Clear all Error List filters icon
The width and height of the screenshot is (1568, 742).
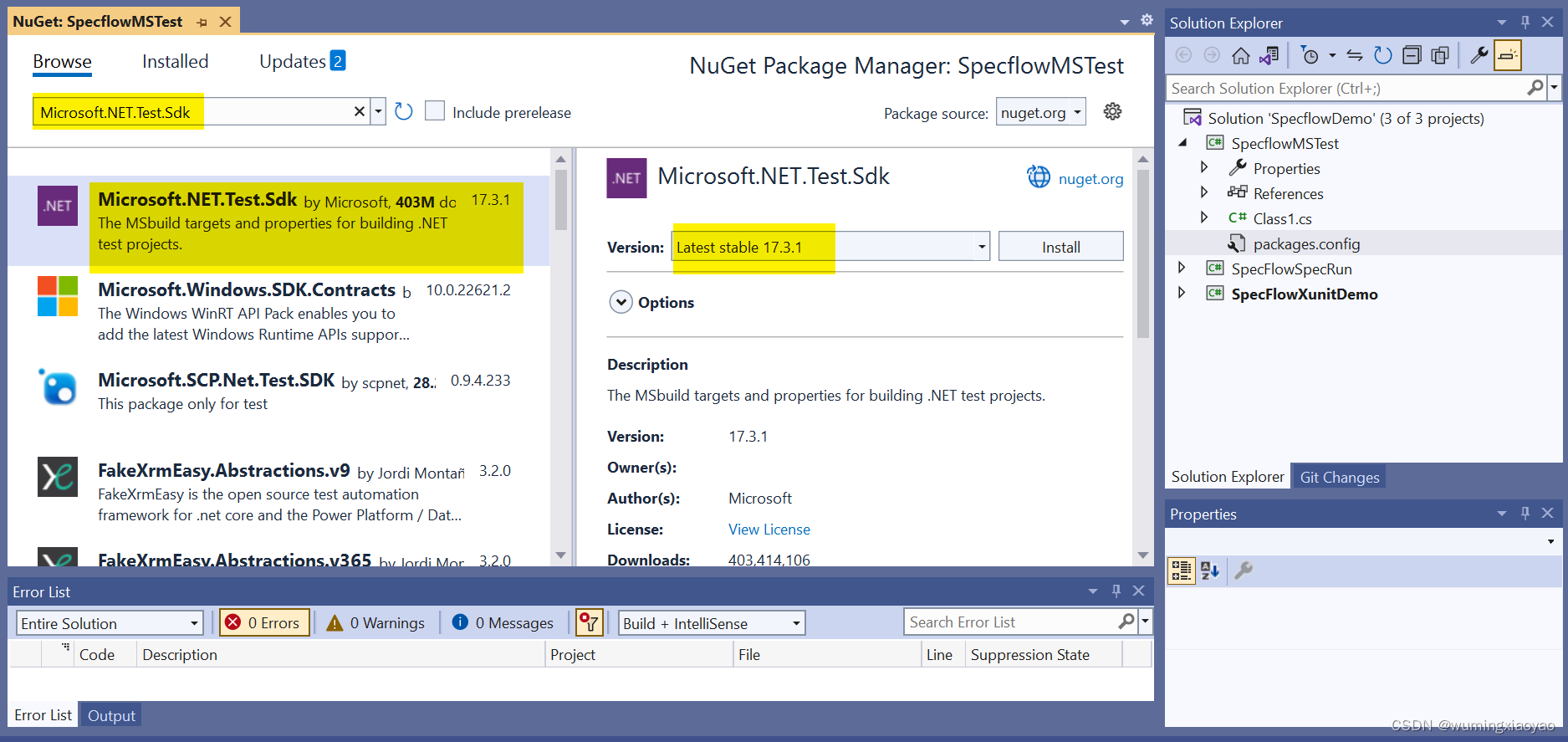tap(589, 622)
